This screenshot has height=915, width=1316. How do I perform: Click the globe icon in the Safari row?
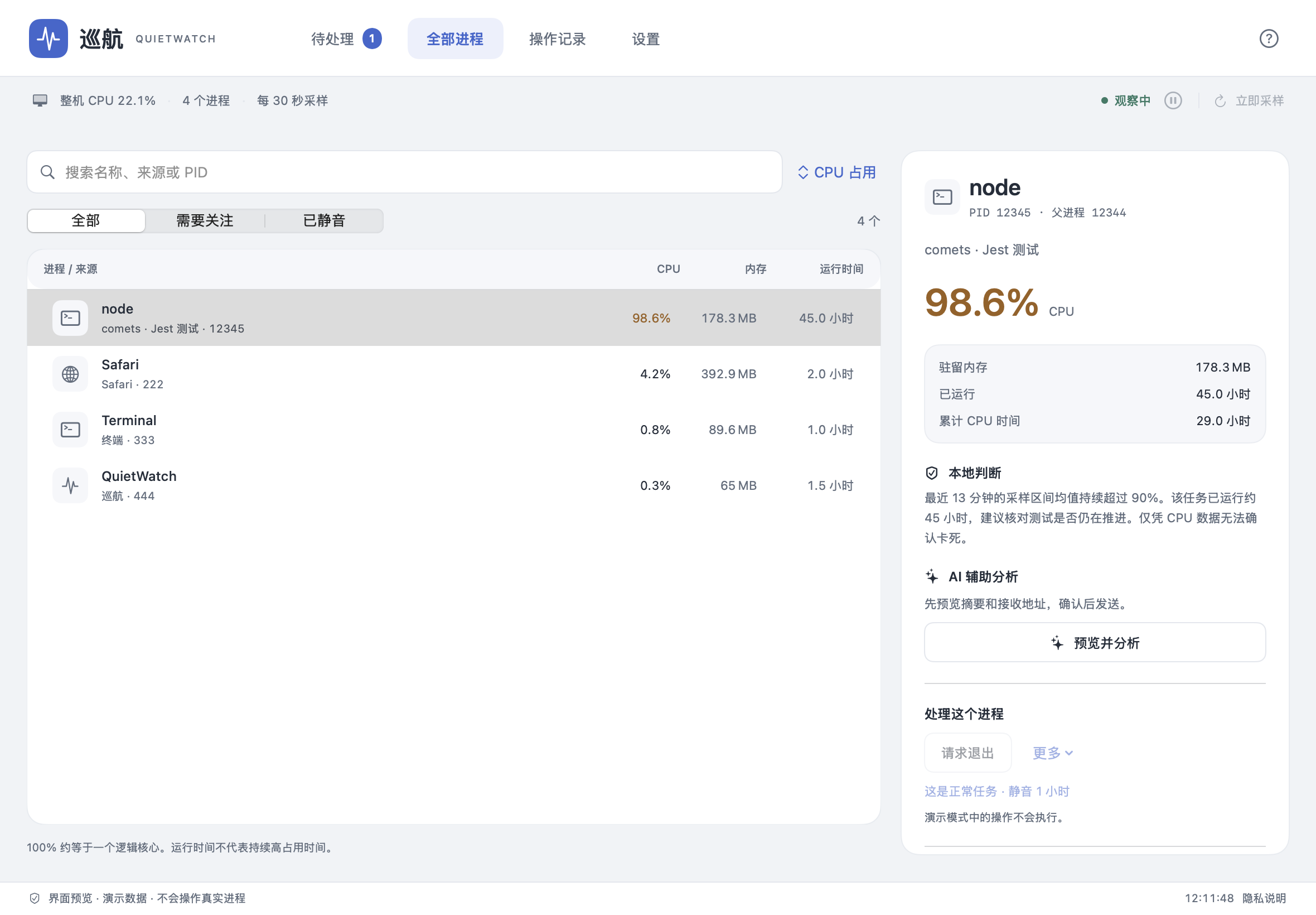70,374
